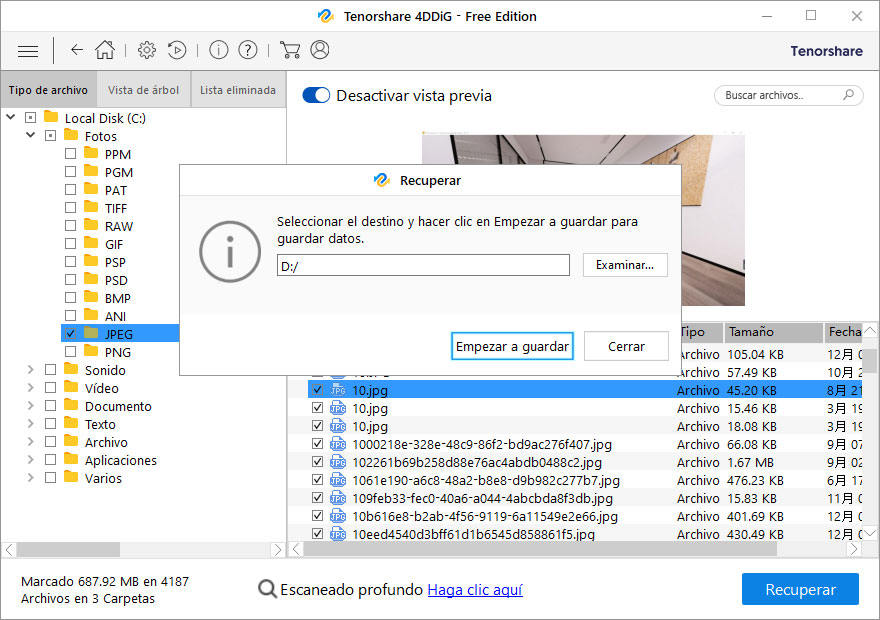
Task: Click the destination path input field
Action: point(423,265)
